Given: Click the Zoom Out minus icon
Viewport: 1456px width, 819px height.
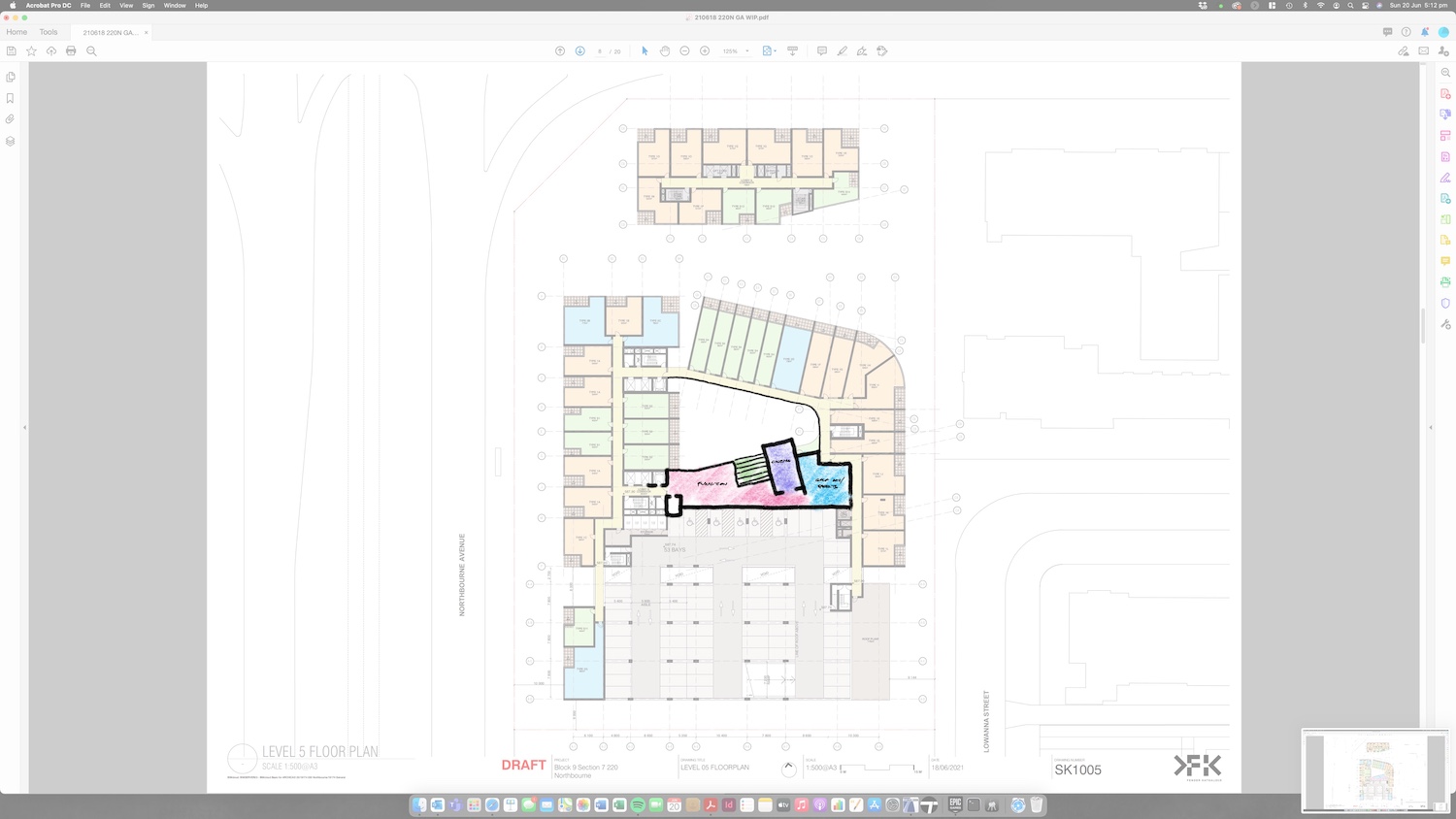Looking at the screenshot, I should (684, 51).
